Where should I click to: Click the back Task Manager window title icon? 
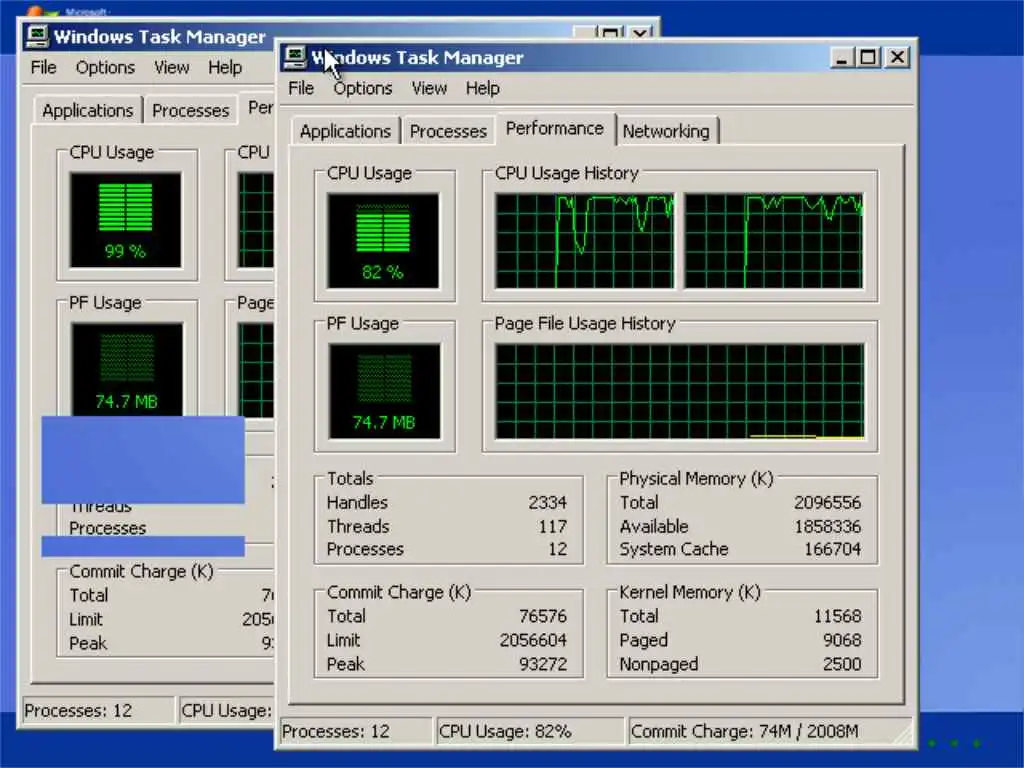pyautogui.click(x=37, y=36)
